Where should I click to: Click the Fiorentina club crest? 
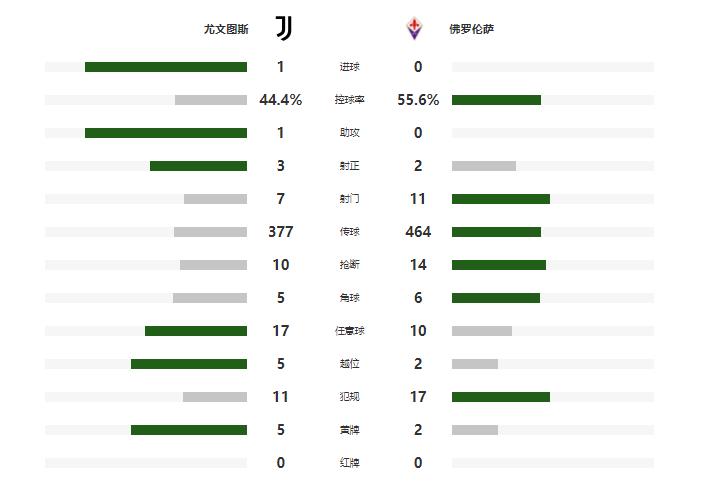click(x=414, y=28)
